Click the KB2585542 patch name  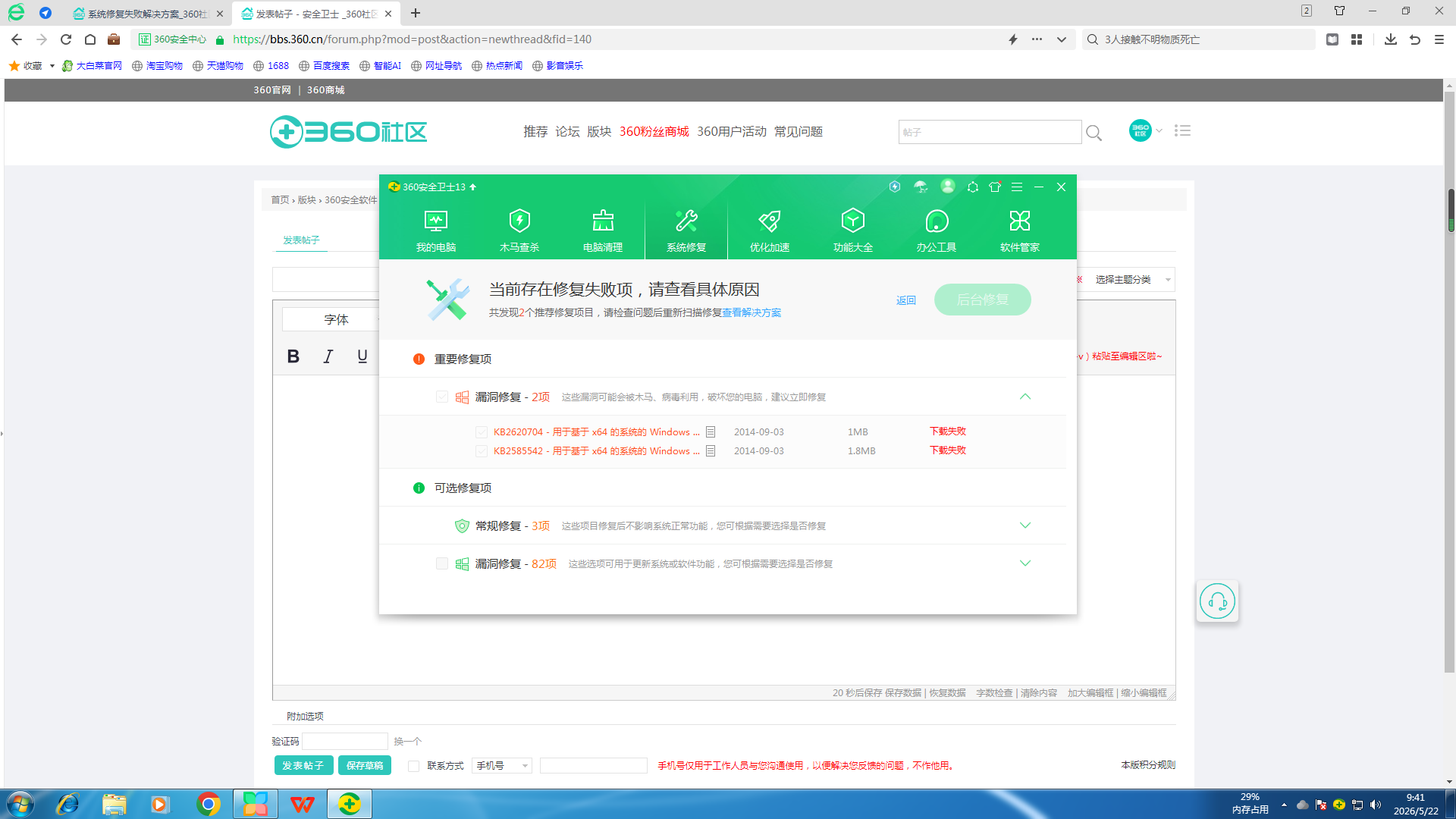click(596, 451)
